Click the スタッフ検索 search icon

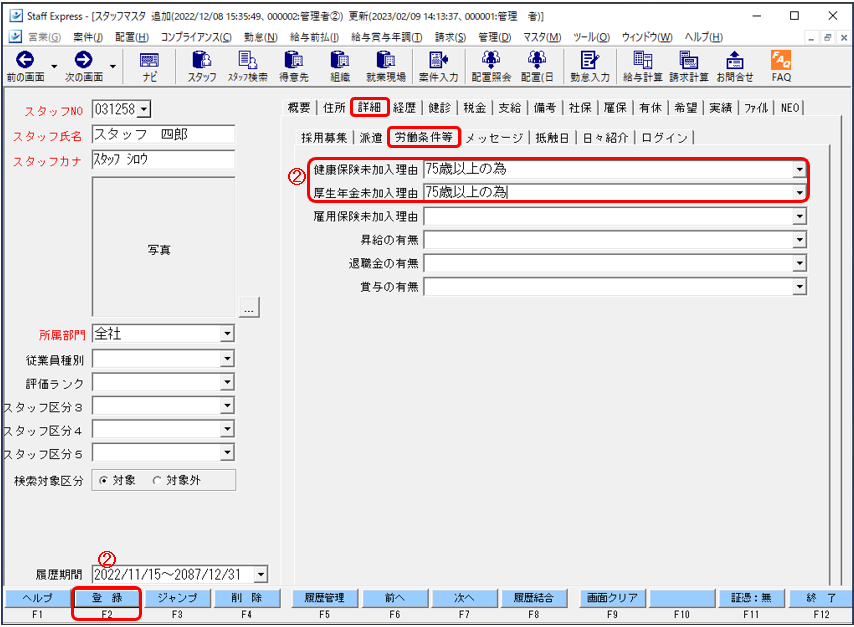(248, 66)
